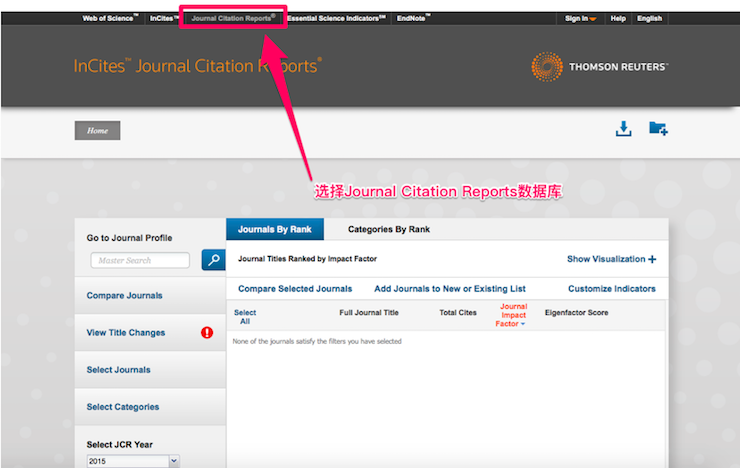This screenshot has width=740, height=468.
Task: Go to Home breadcrumb button
Action: 97,131
